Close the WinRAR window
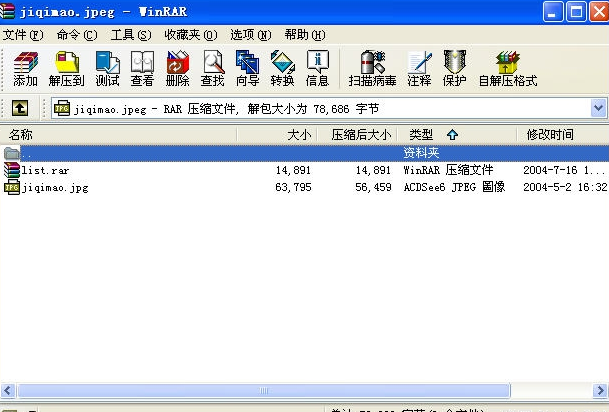 599,12
